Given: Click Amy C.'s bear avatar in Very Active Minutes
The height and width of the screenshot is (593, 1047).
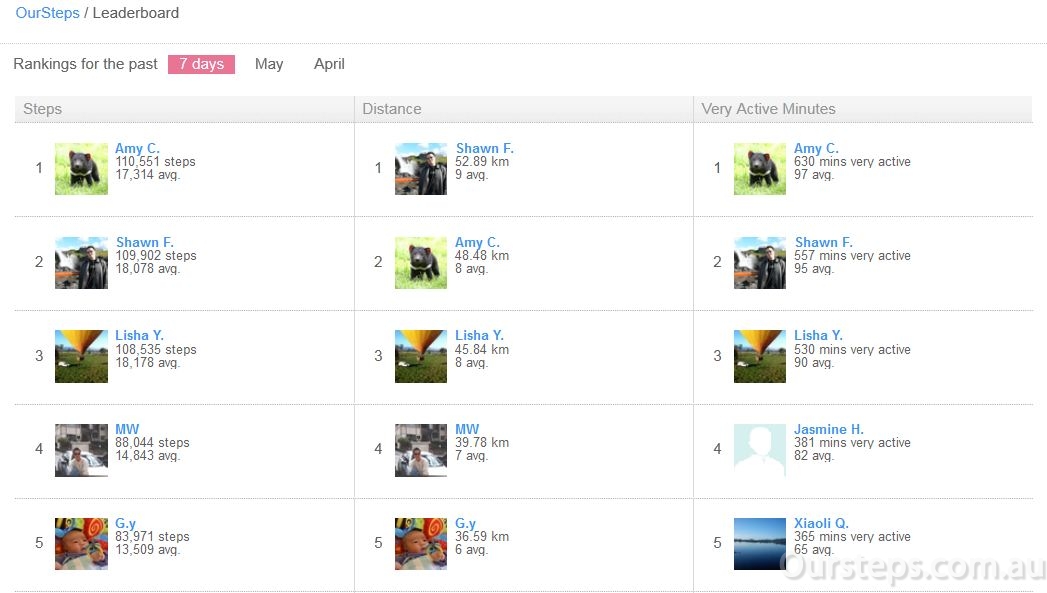Looking at the screenshot, I should [760, 169].
